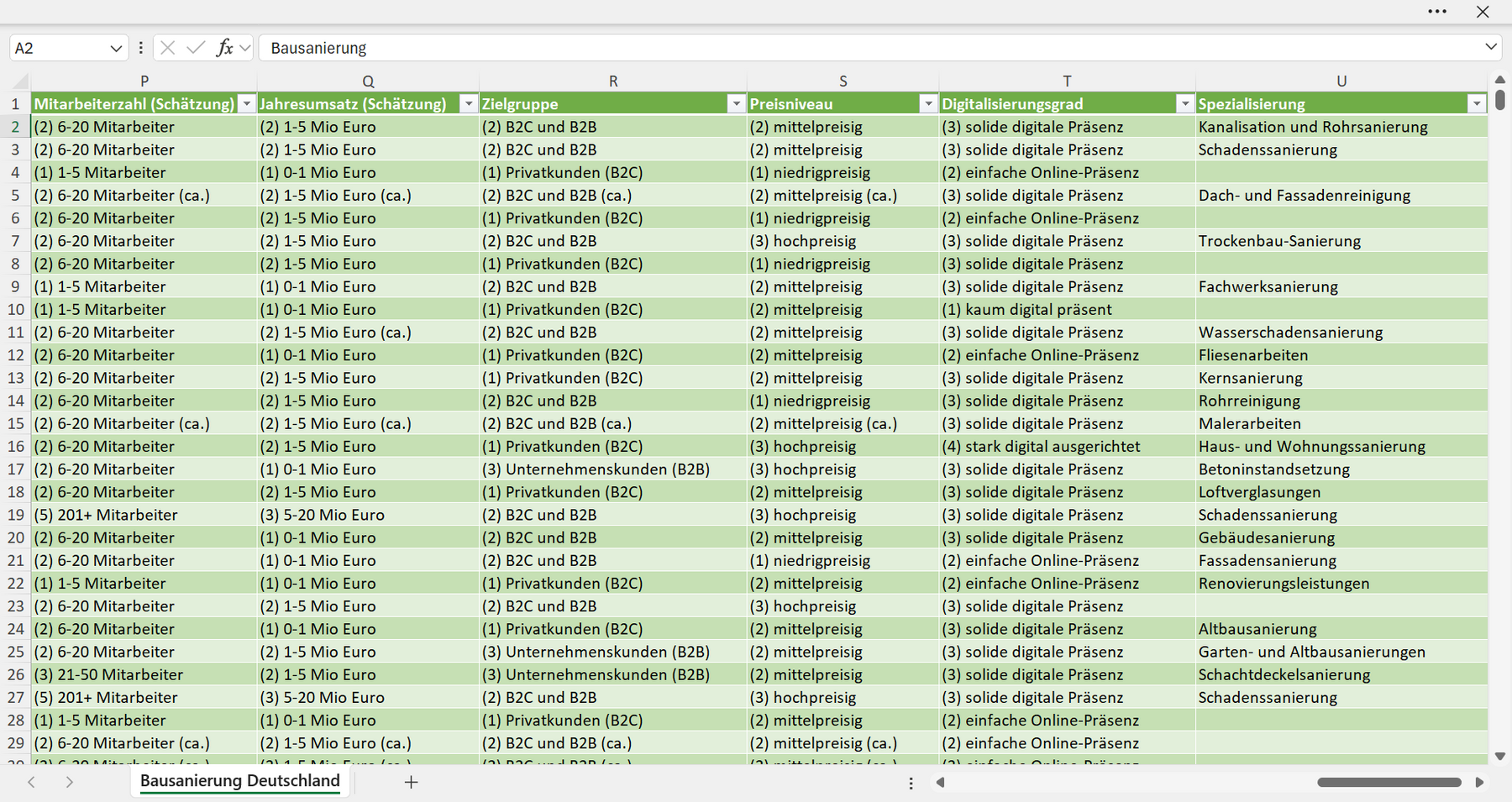Select the Zielgruppe header cell
This screenshot has height=802, width=1512.
coord(613,104)
